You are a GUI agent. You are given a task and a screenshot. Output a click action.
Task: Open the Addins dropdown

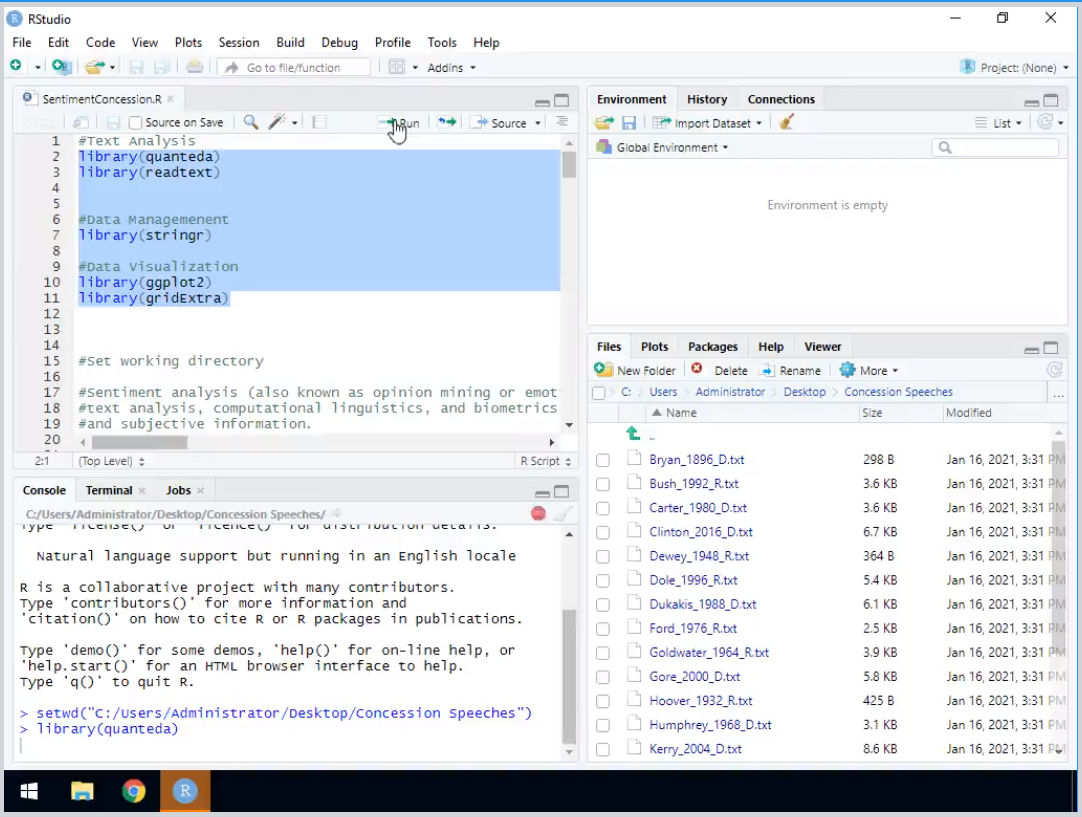pos(449,66)
